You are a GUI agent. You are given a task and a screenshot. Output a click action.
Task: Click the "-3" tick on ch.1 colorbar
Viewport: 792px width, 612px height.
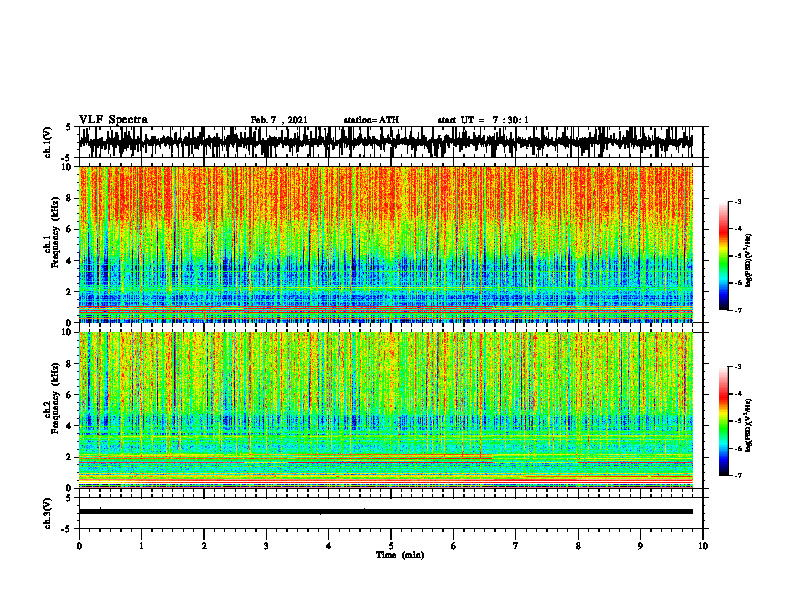[x=738, y=201]
